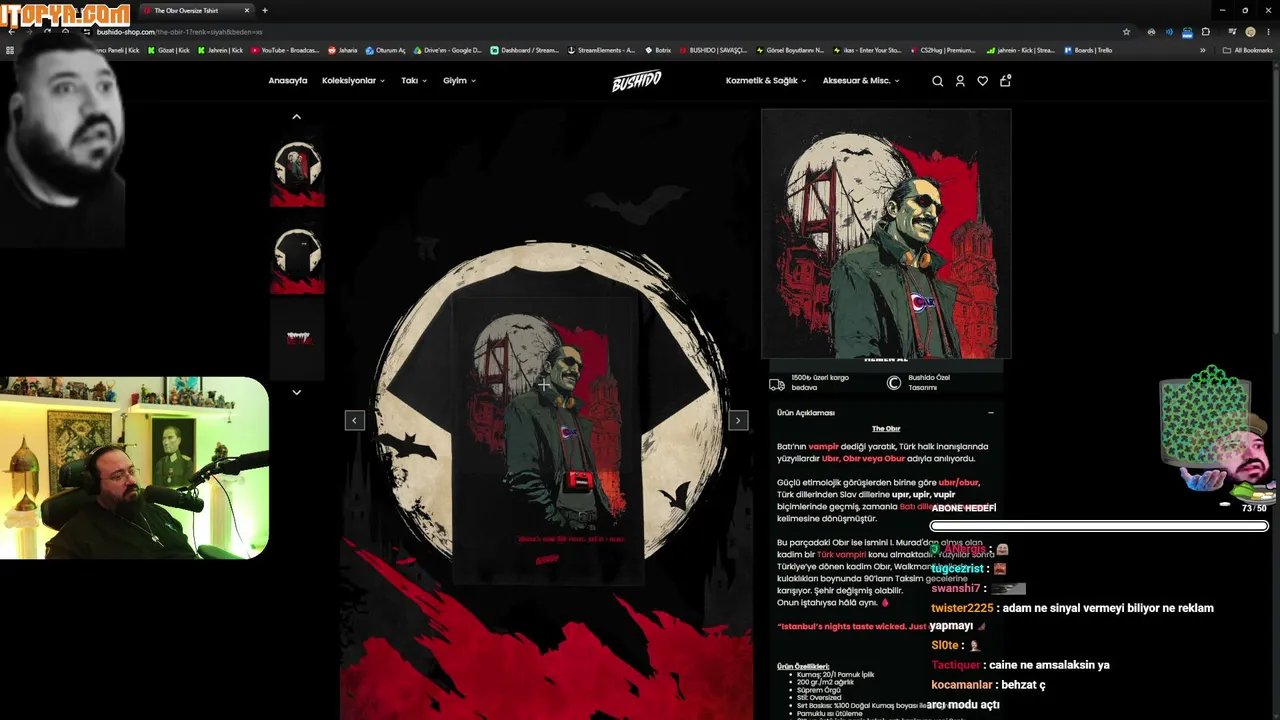Click the Bushido Özel Tasarımı copyright icon
The image size is (1280, 720).
pos(894,383)
